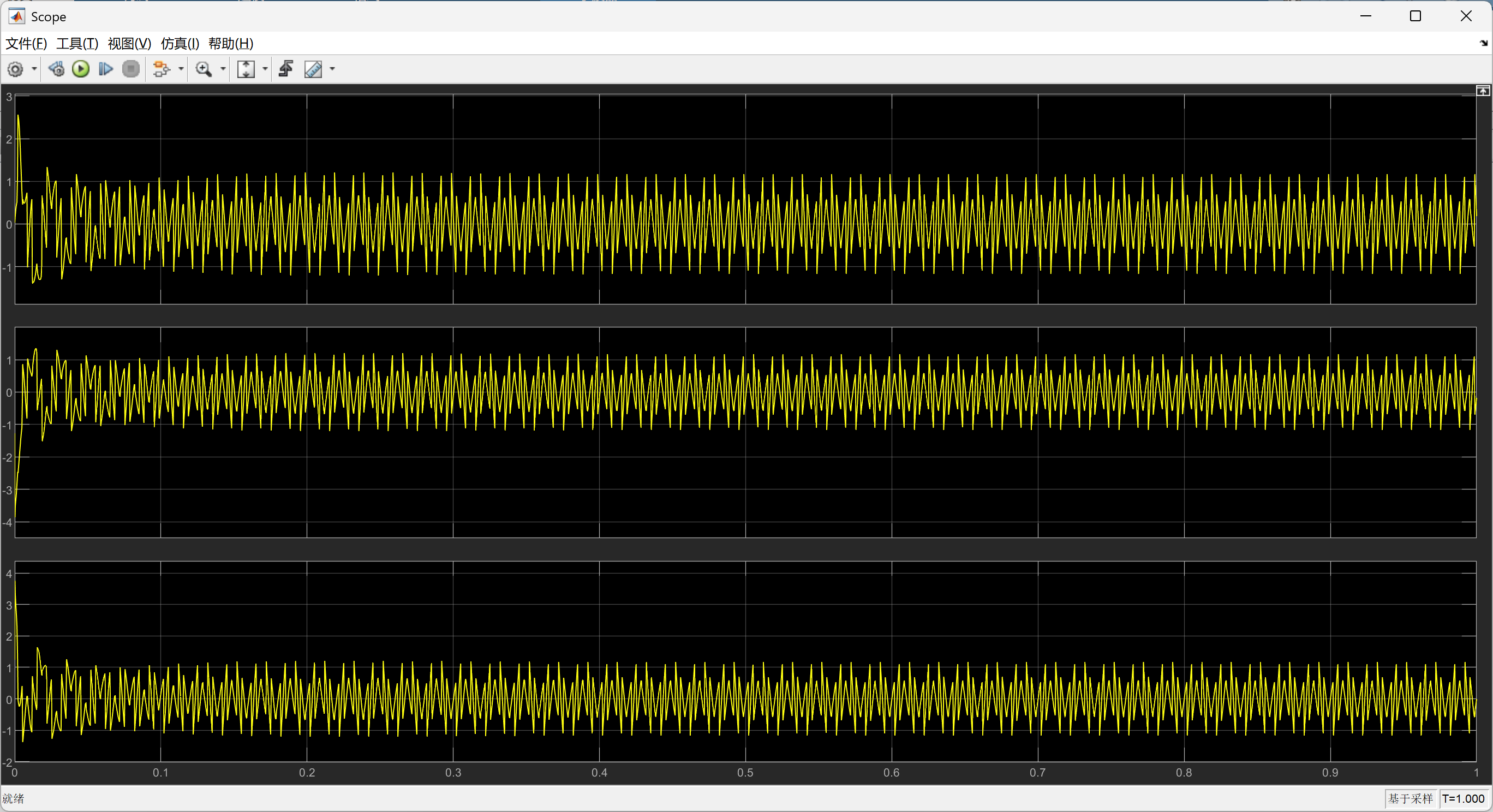The width and height of the screenshot is (1493, 812).
Task: Open the 文件(F) menu
Action: [26, 44]
